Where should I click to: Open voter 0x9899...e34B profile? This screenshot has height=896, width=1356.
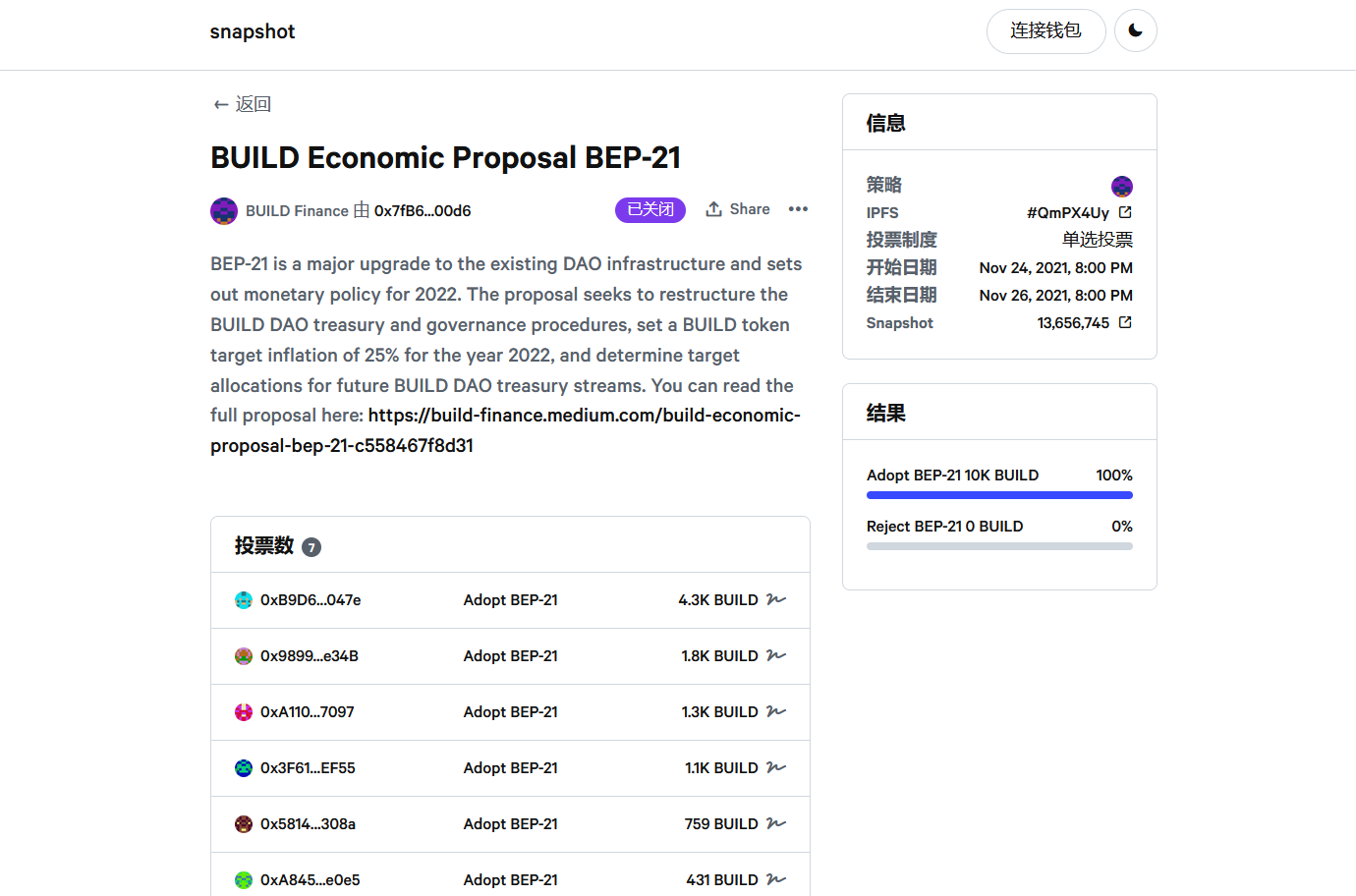310,656
